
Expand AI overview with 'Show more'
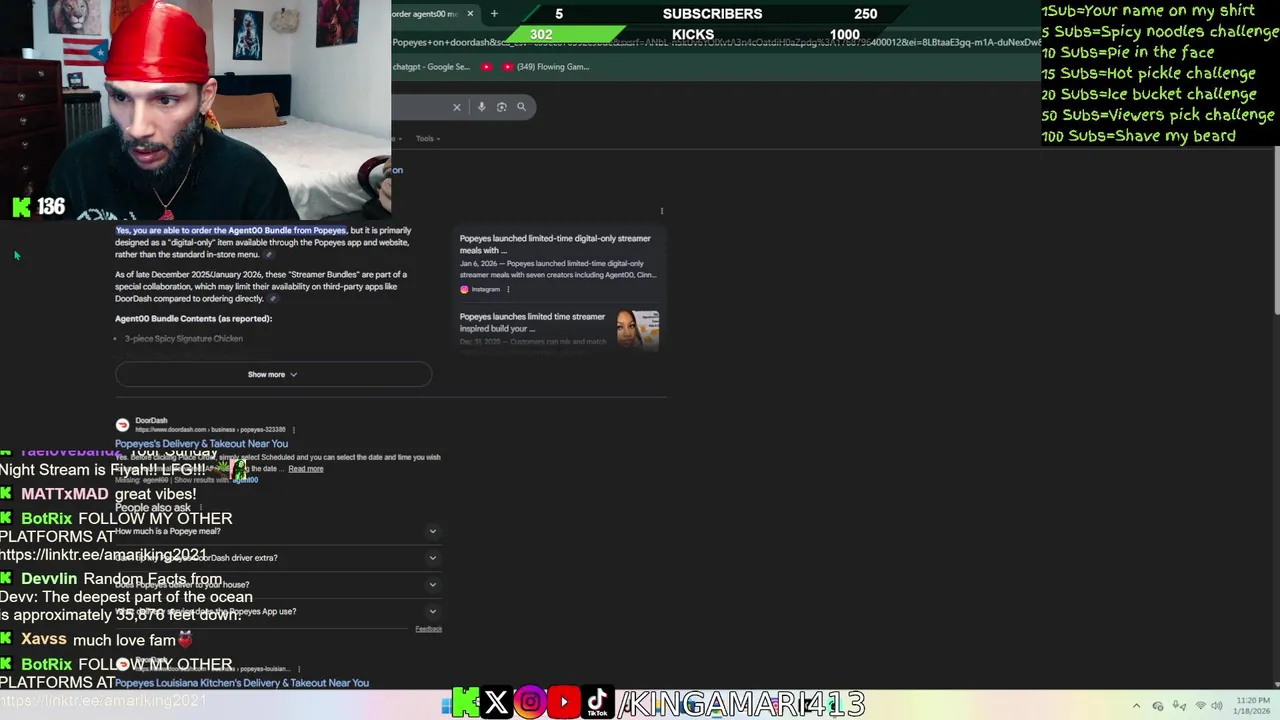[x=273, y=374]
